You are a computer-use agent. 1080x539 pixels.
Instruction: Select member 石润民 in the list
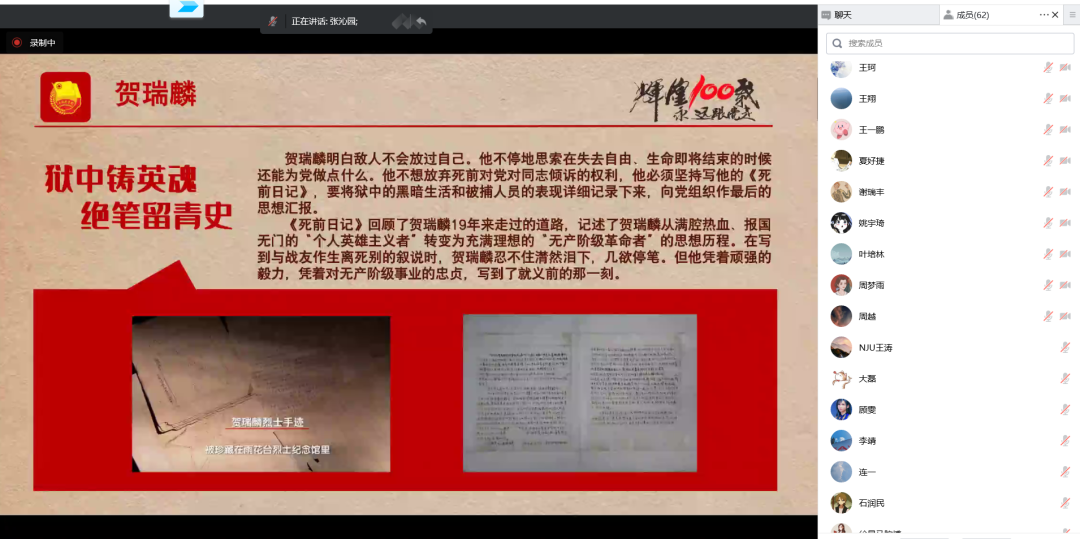pyautogui.click(x=872, y=503)
